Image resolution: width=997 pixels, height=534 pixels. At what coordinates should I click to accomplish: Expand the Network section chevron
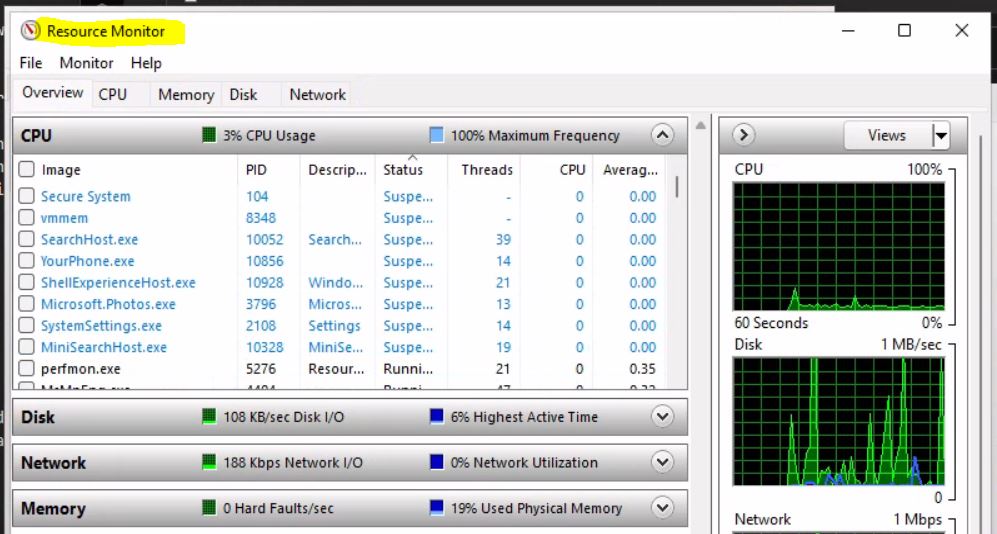(x=662, y=462)
